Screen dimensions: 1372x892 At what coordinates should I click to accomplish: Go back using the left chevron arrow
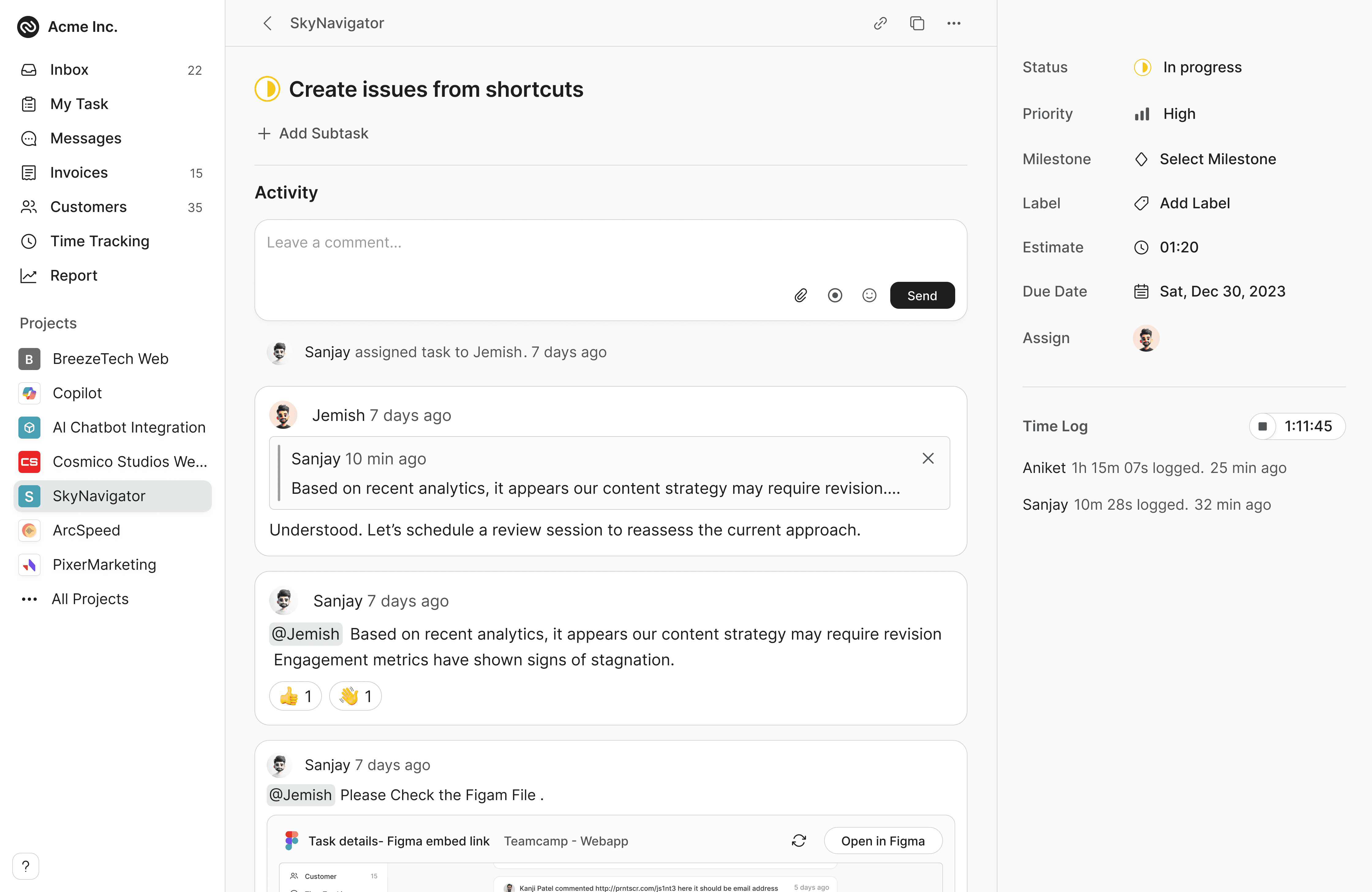[267, 23]
